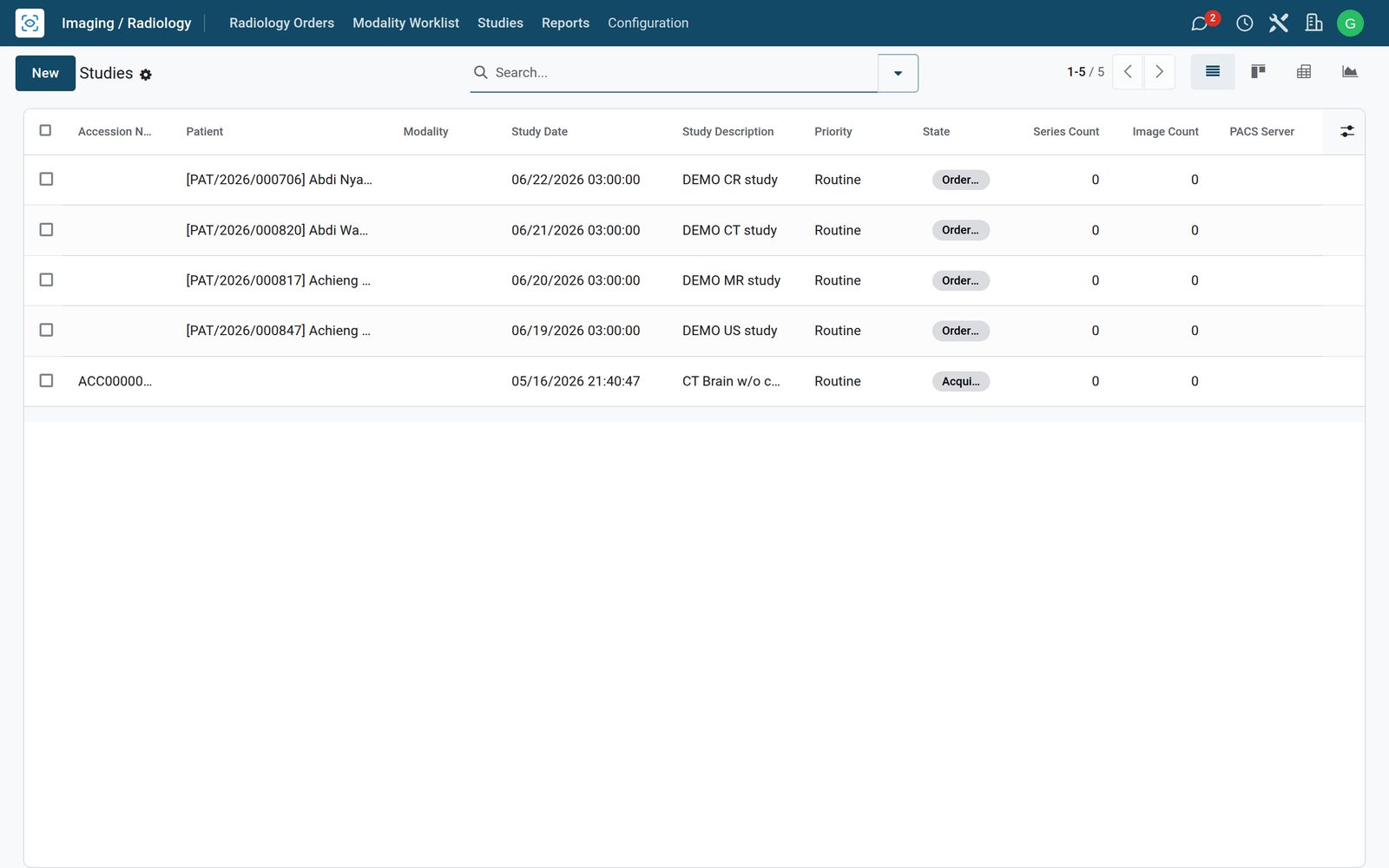Click the search magnifier icon
The image size is (1389, 868).
pyautogui.click(x=480, y=72)
